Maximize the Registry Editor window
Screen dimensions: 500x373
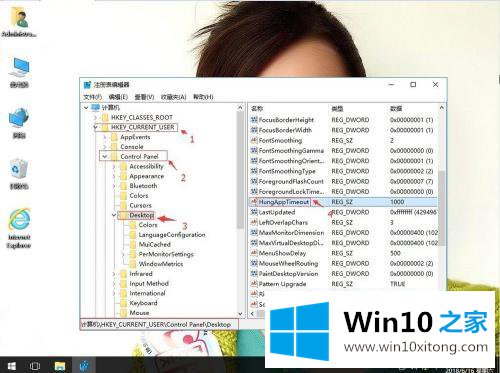click(413, 85)
